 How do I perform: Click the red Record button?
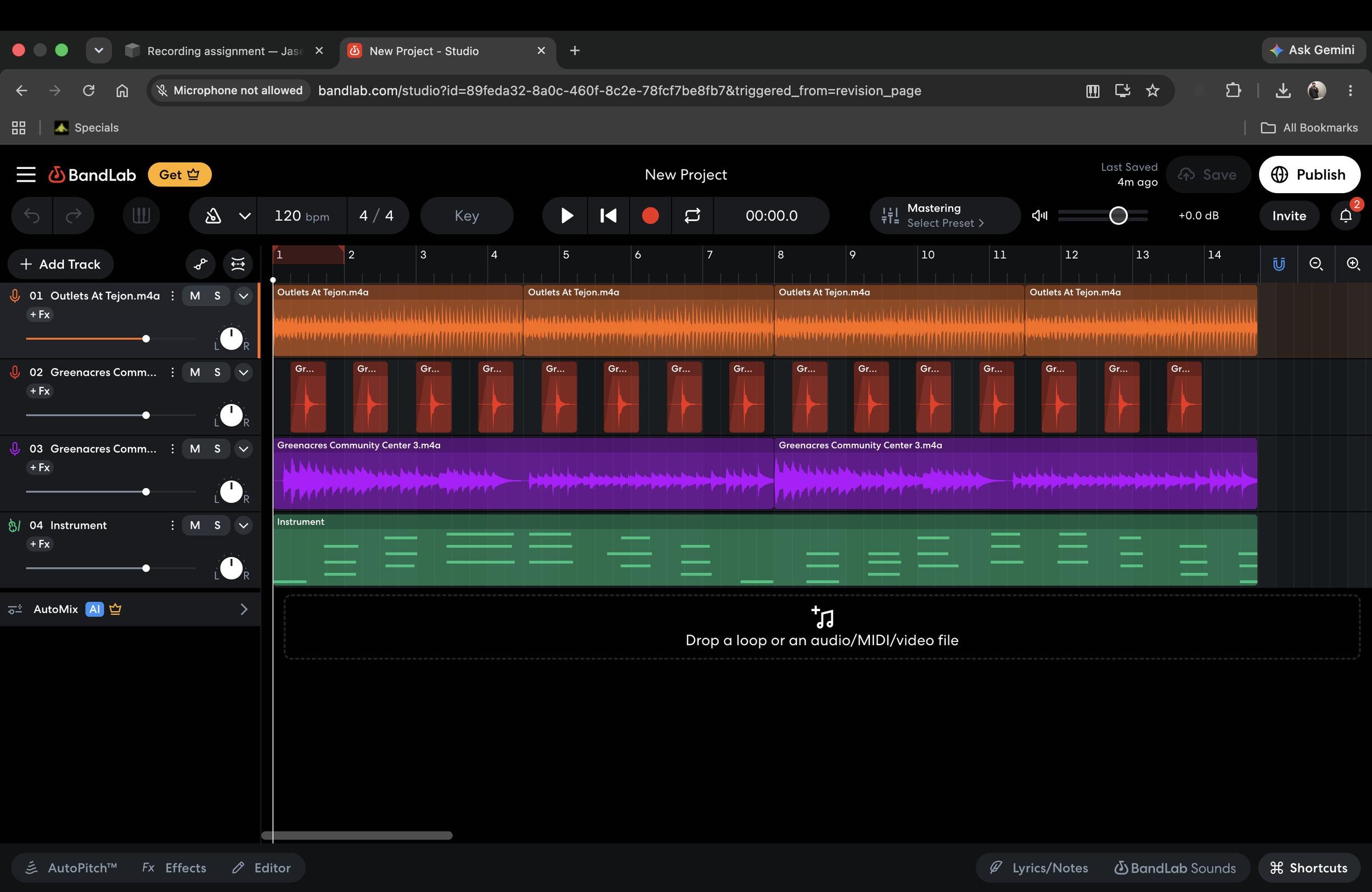(650, 216)
